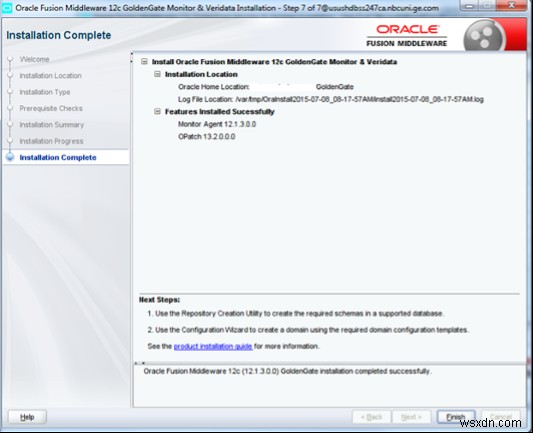533x433 pixels.
Task: Click the Repository Creation Utility step text
Action: pos(295,313)
